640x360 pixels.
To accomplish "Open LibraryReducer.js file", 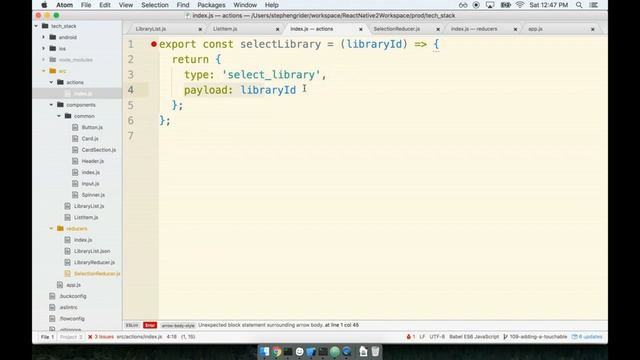I will (x=94, y=262).
